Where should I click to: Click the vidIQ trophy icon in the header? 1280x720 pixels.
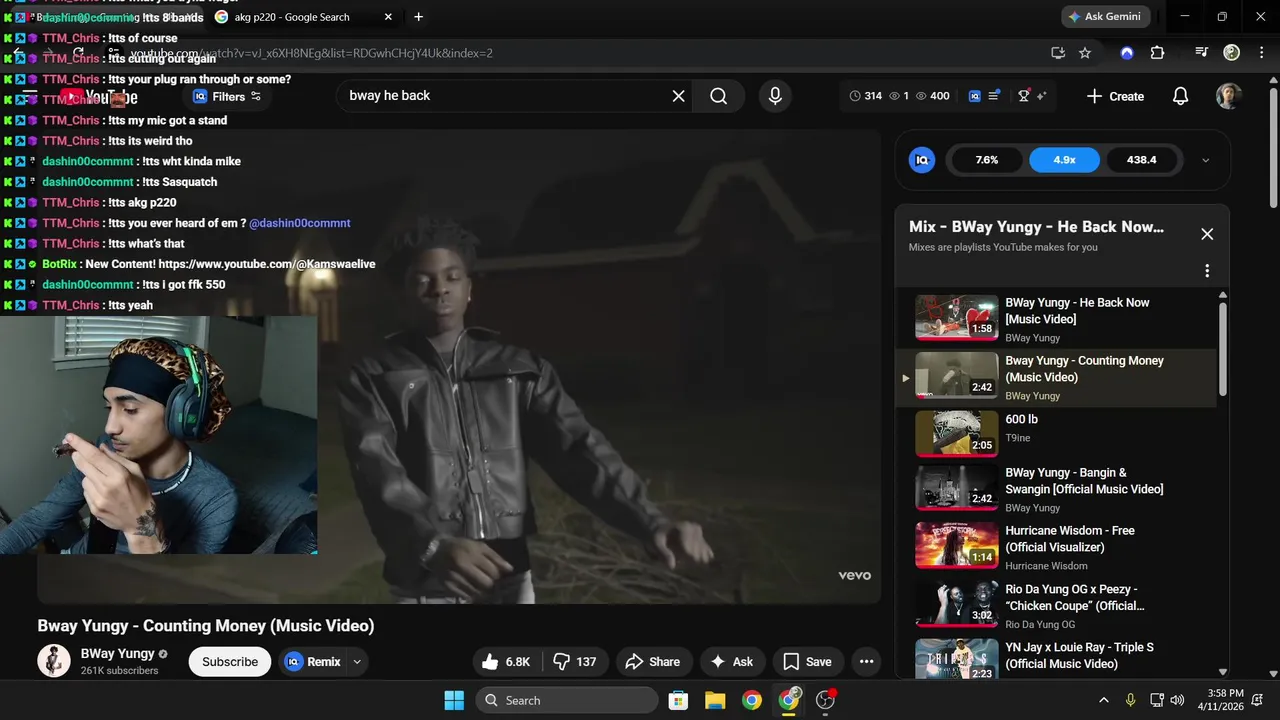point(1024,96)
